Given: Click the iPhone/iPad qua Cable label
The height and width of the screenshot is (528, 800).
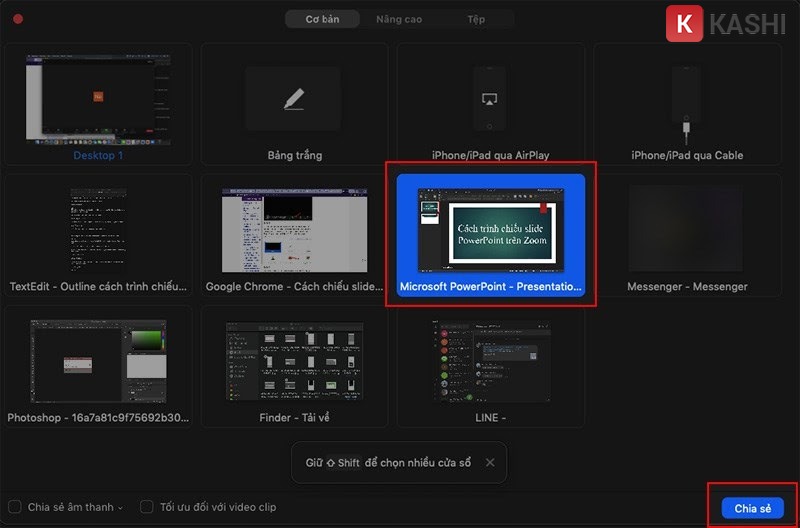Looking at the screenshot, I should [687, 155].
